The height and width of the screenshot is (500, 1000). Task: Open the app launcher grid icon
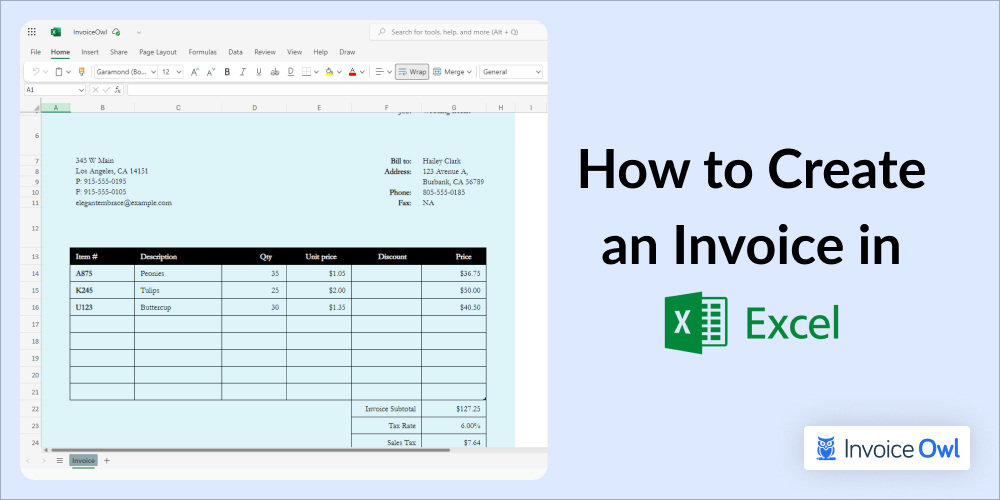coord(32,32)
